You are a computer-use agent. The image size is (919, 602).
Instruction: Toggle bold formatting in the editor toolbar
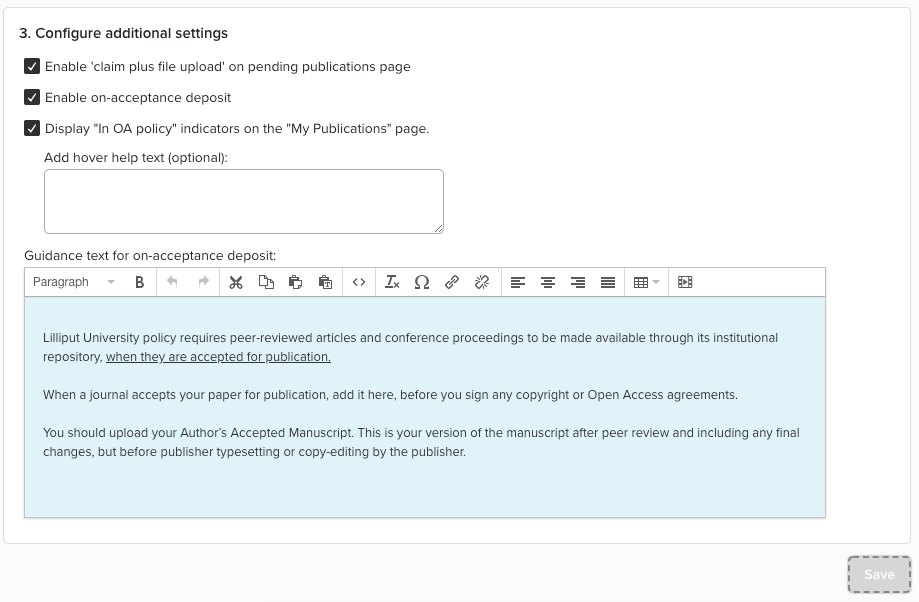point(139,282)
